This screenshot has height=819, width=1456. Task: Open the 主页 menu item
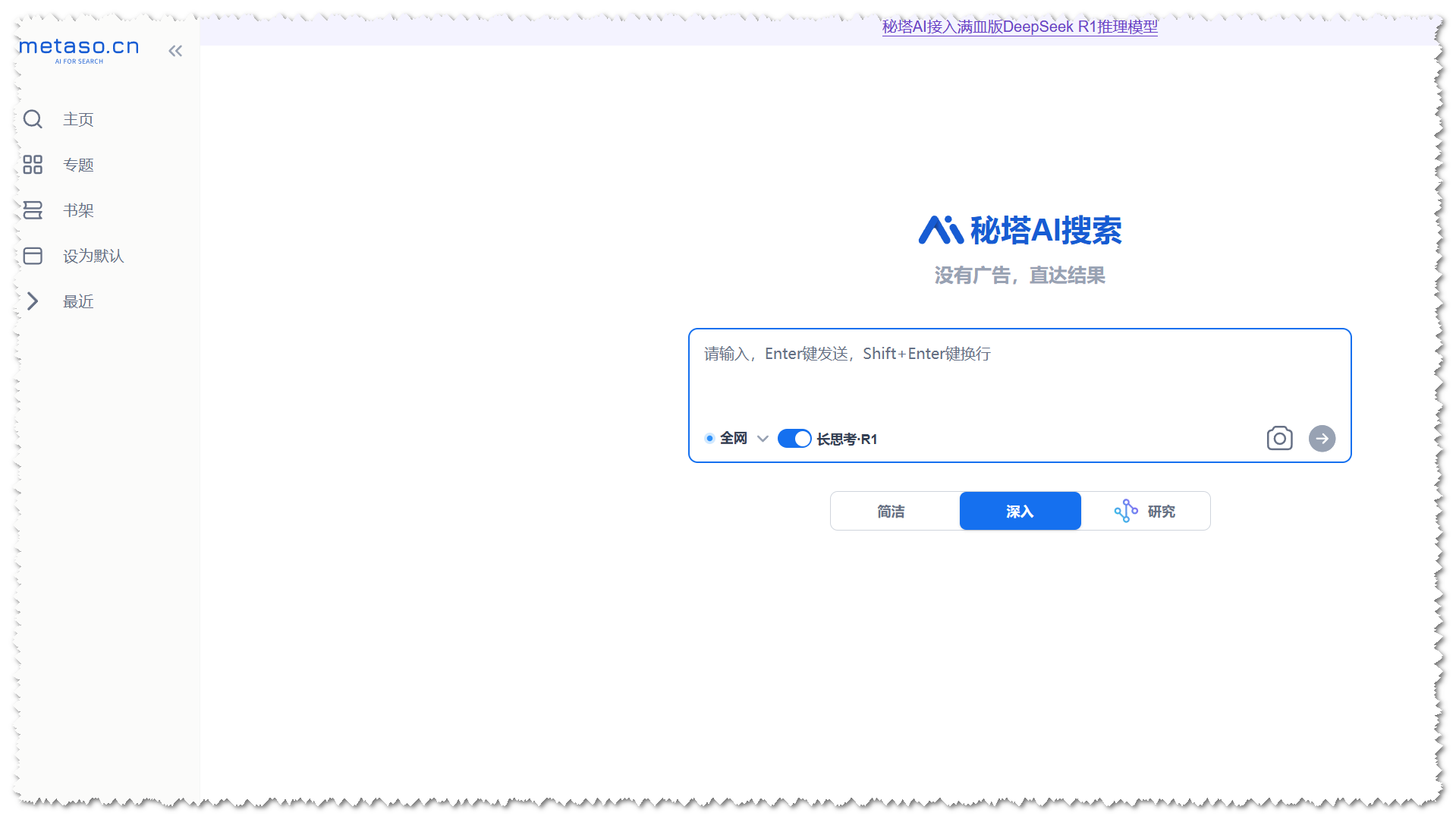78,119
